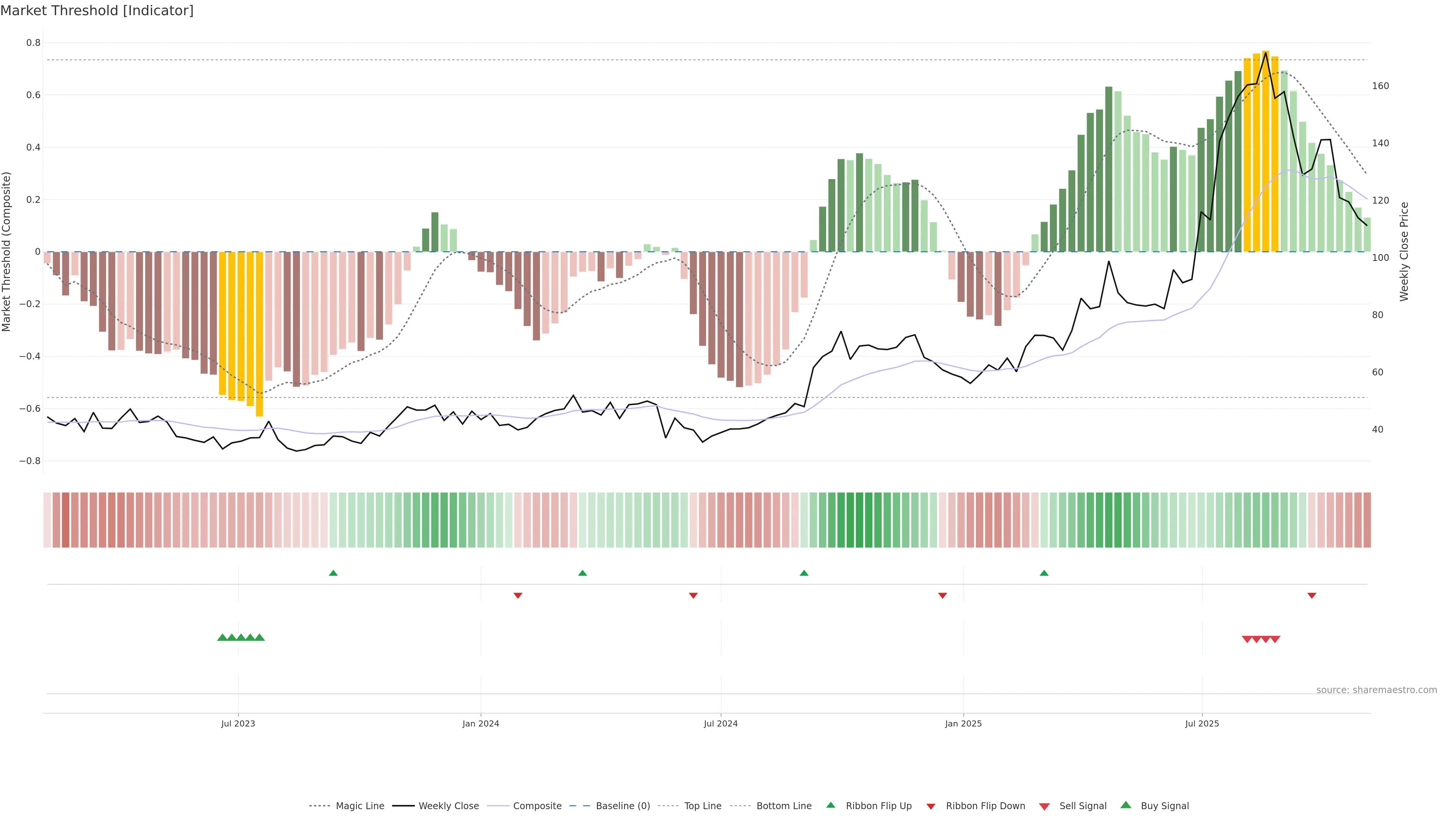Click the last red ribbon flip-down marker
Screen dimensions: 1456x819
(1312, 595)
